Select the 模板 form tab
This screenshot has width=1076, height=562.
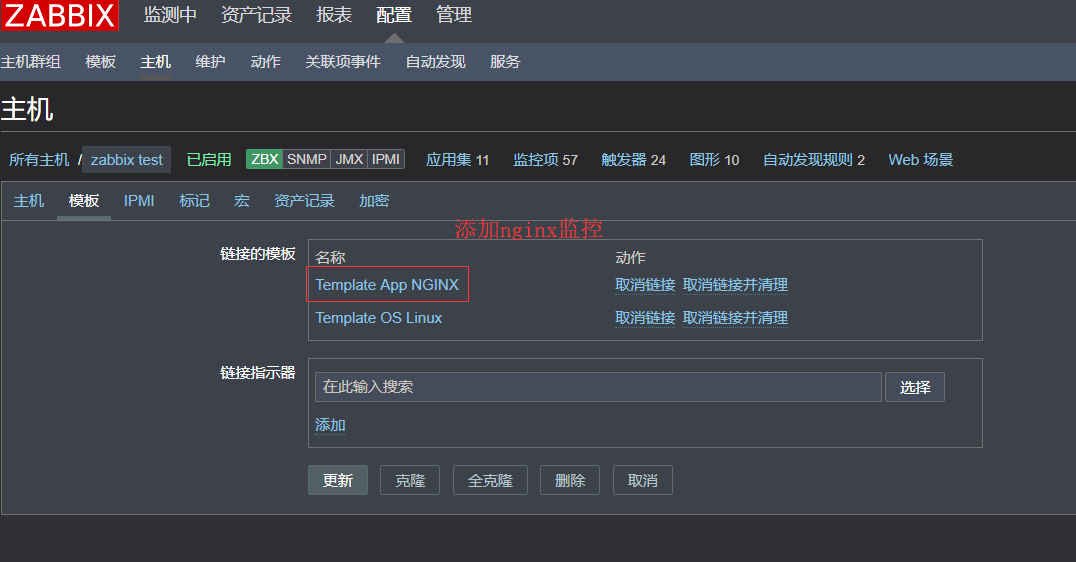click(x=84, y=201)
